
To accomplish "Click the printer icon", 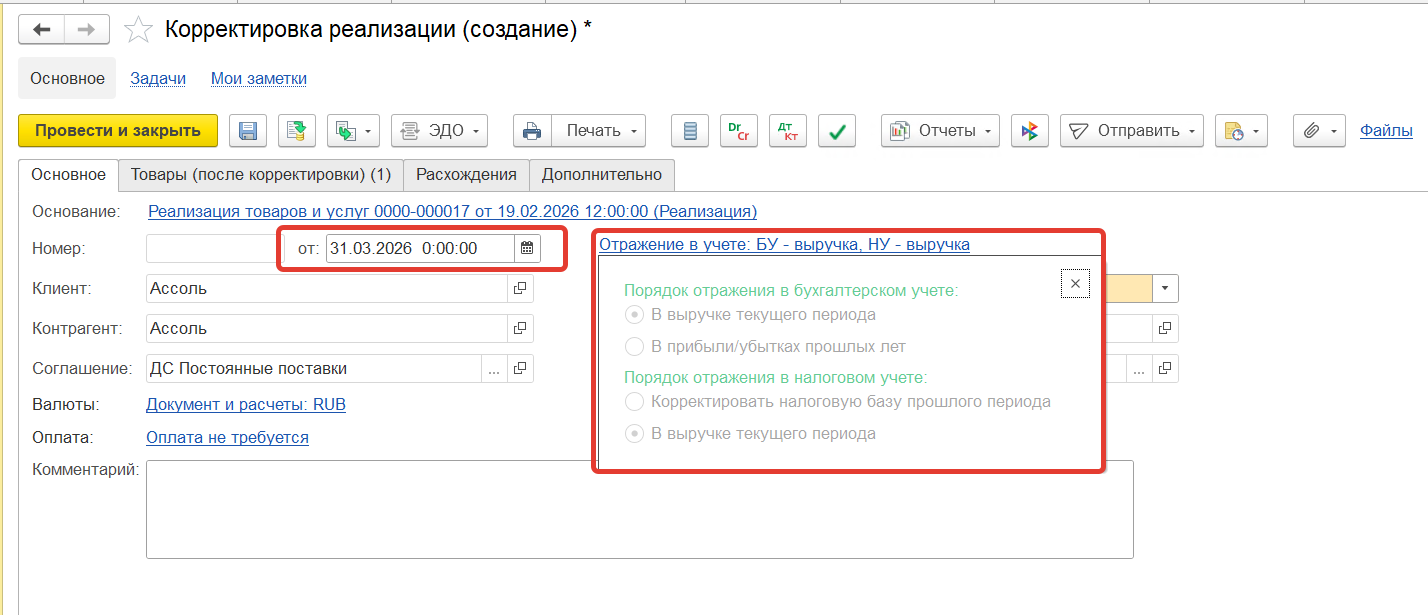I will tap(532, 131).
